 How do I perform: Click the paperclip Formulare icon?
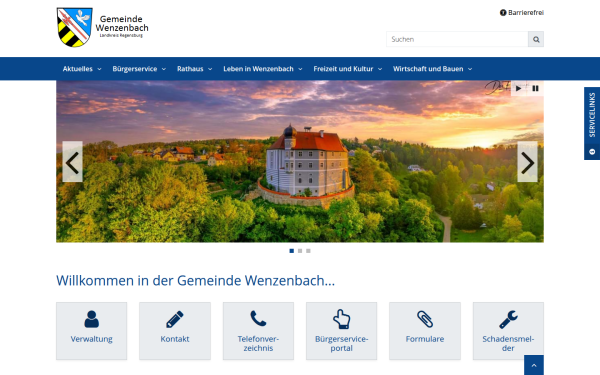(425, 319)
